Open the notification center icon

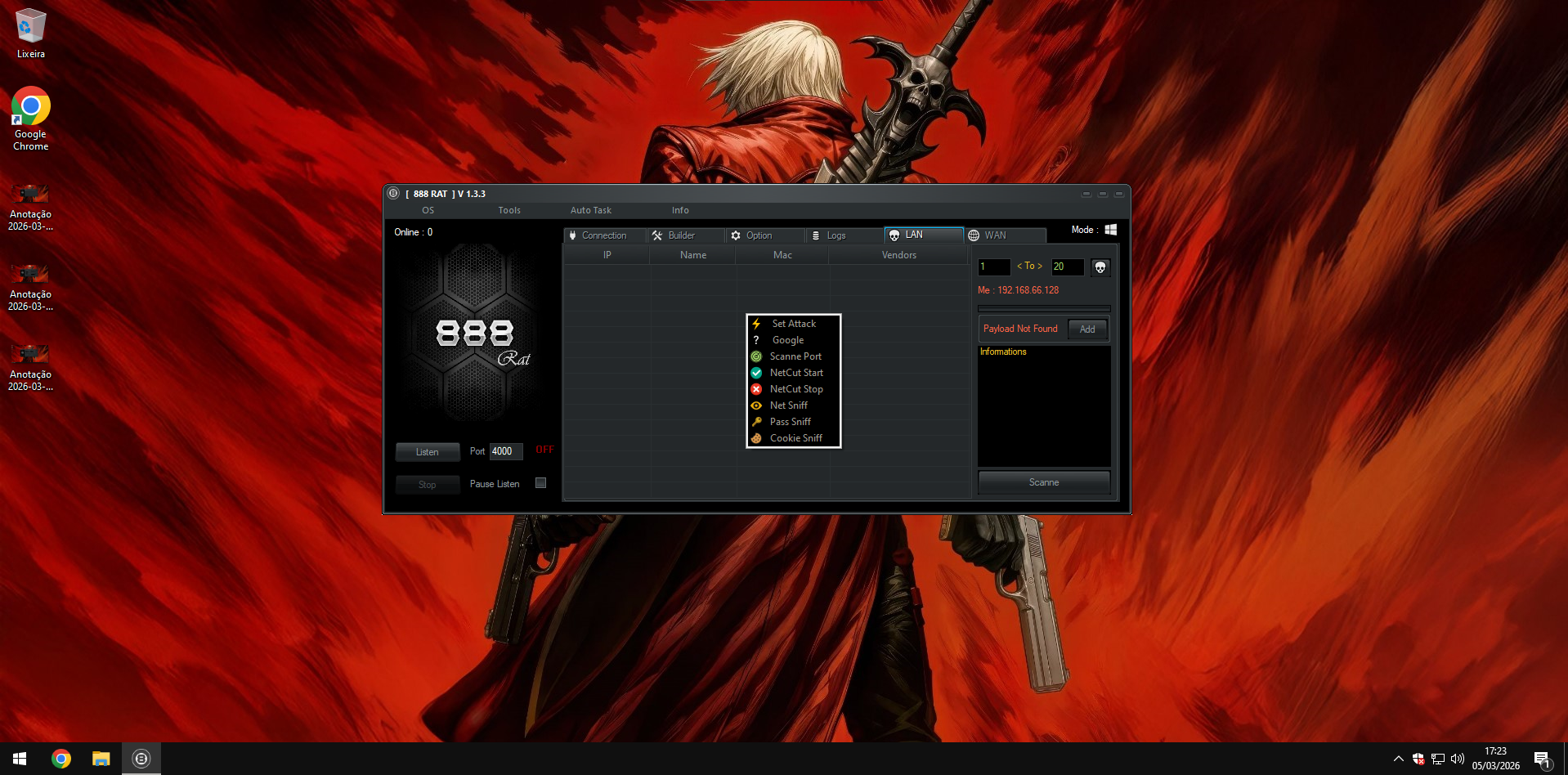1543,759
